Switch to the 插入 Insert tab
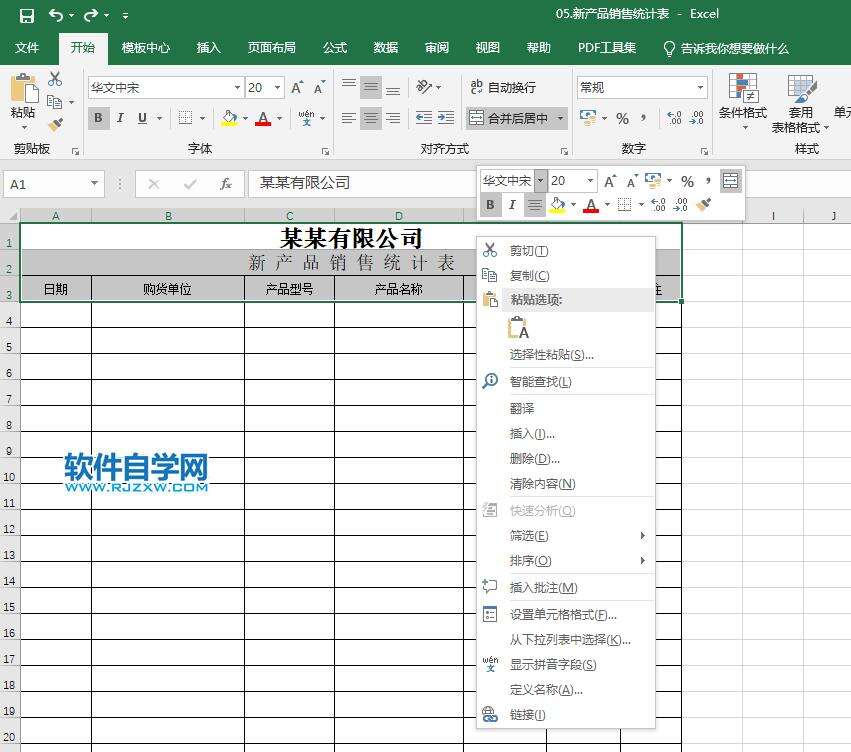This screenshot has width=851, height=752. pos(208,48)
